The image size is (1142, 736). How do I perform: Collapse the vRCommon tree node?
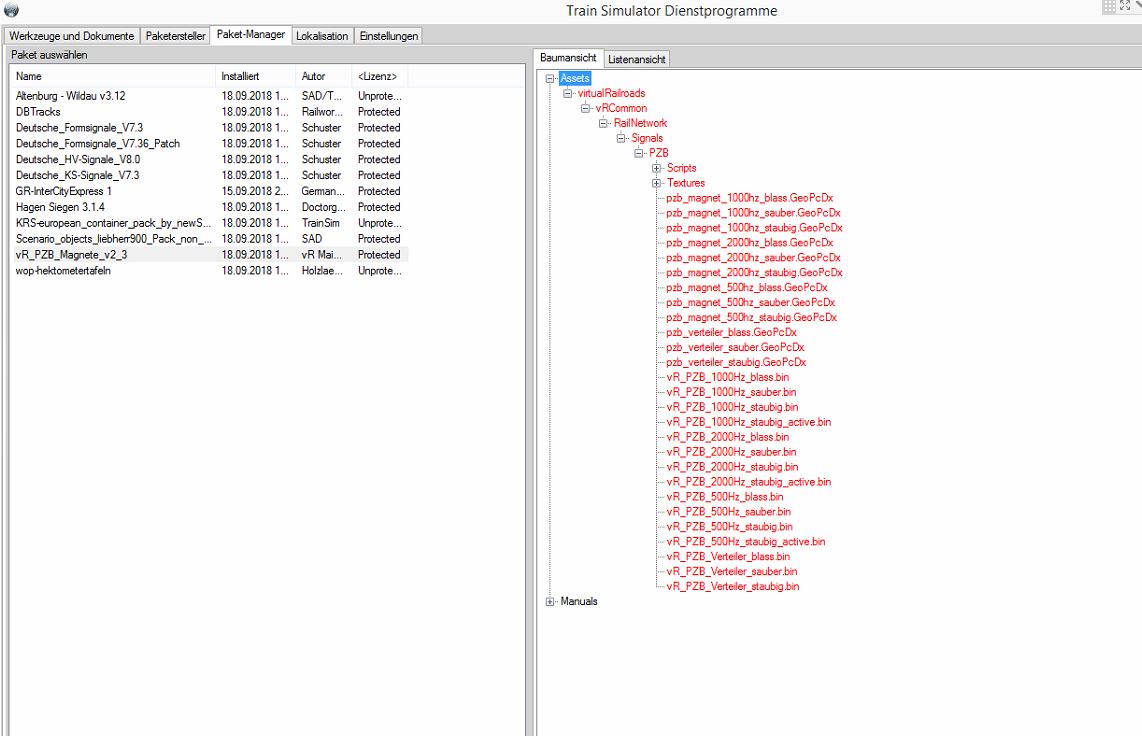coord(585,108)
